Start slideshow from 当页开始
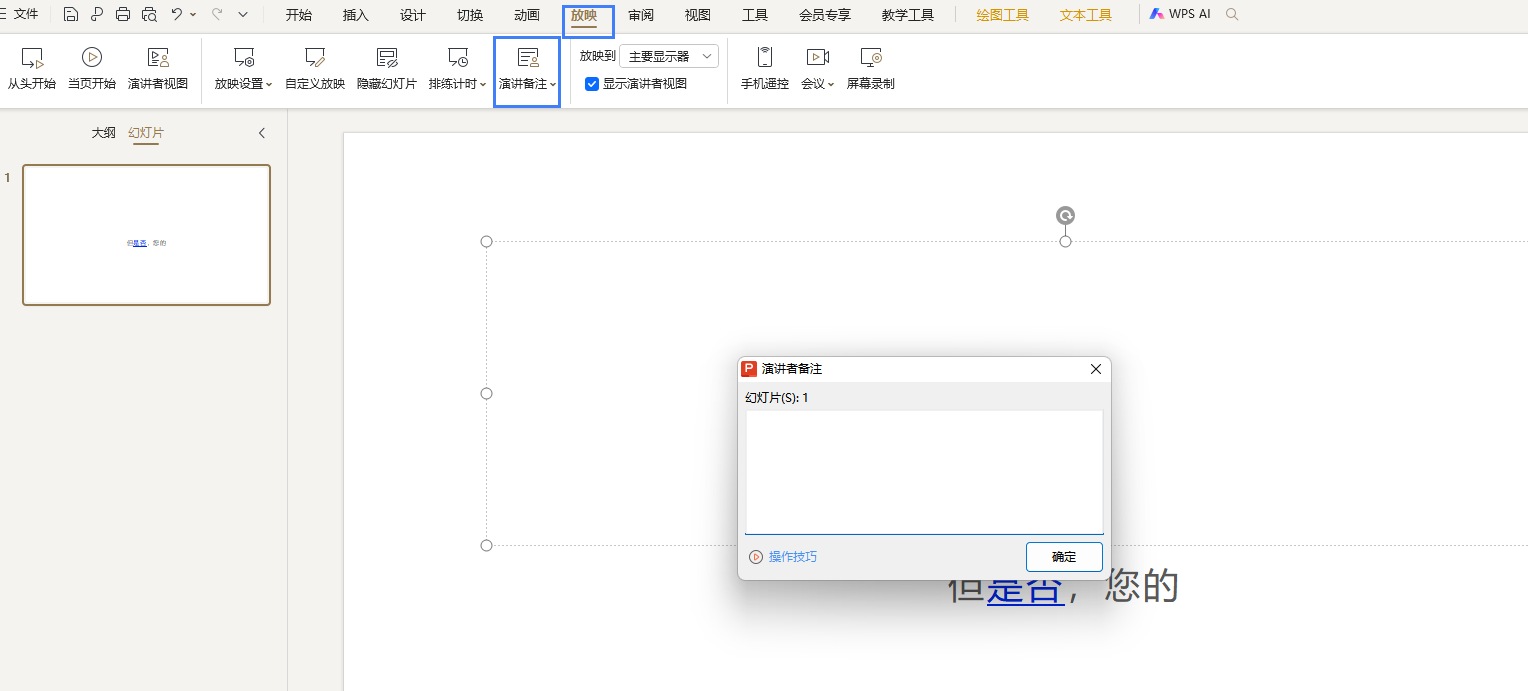This screenshot has width=1528, height=691. 92,69
